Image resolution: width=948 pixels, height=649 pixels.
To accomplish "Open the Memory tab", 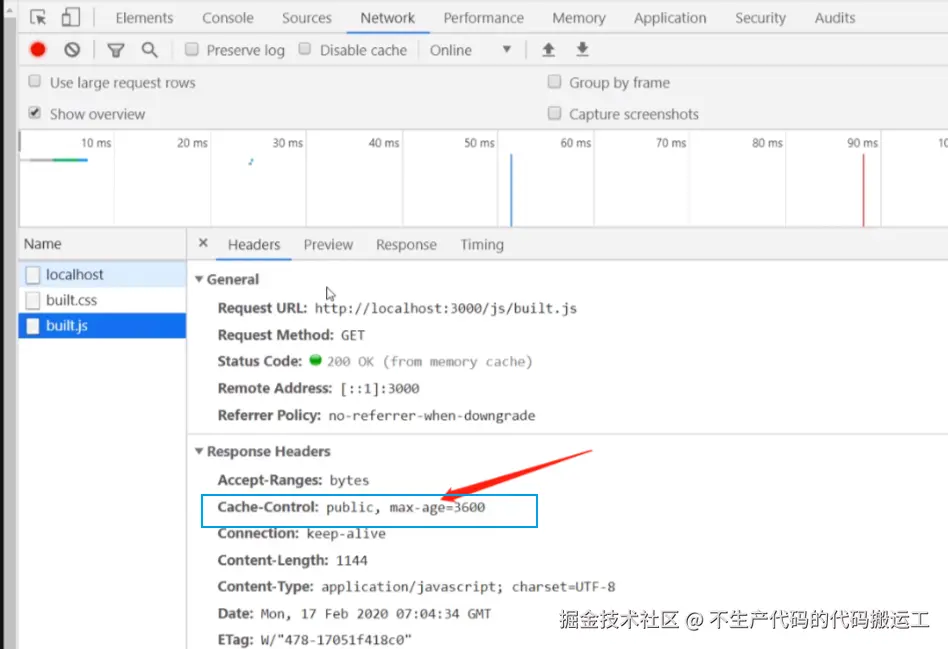I will click(579, 18).
